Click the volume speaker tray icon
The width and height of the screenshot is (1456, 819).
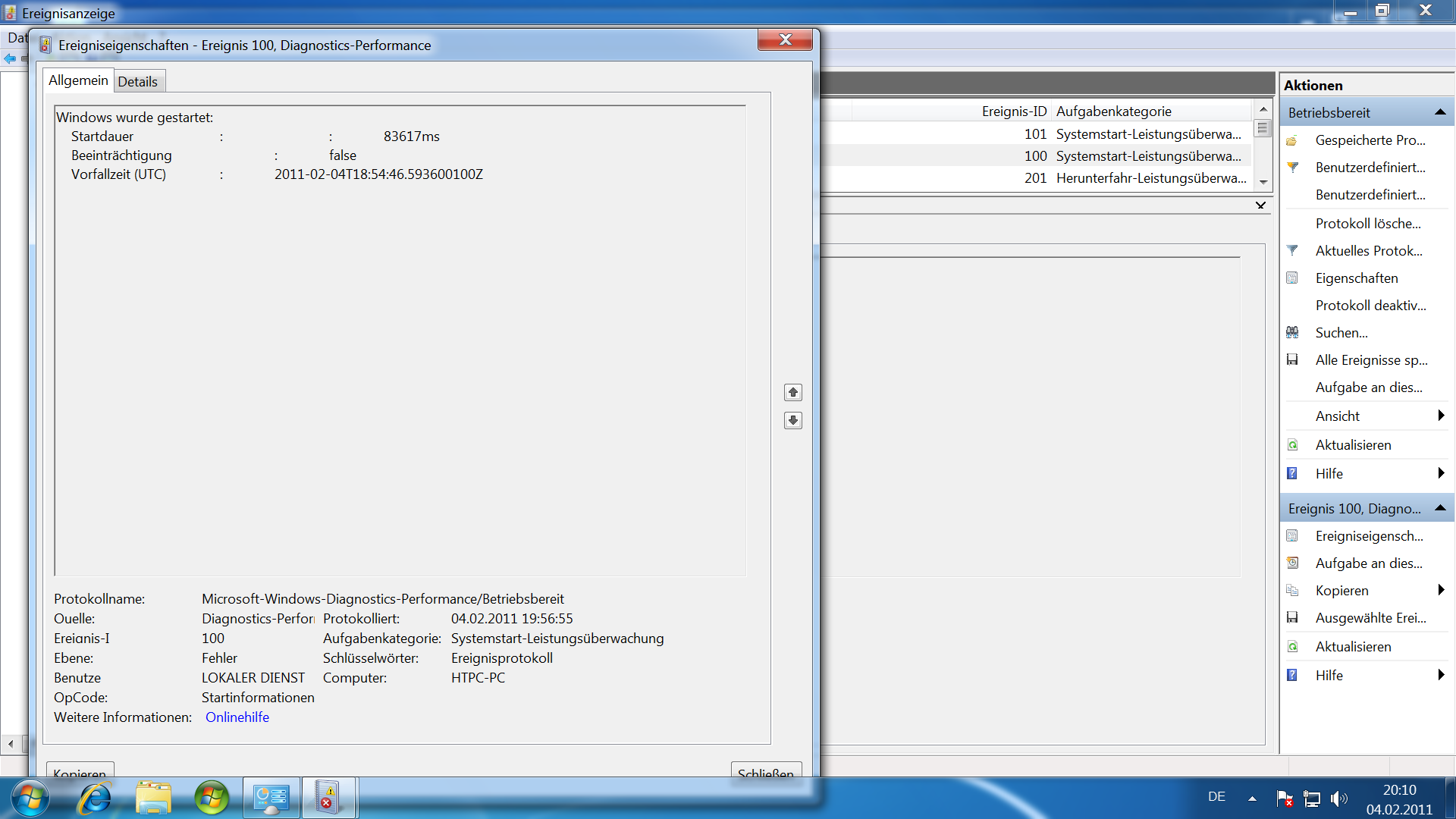click(1338, 798)
